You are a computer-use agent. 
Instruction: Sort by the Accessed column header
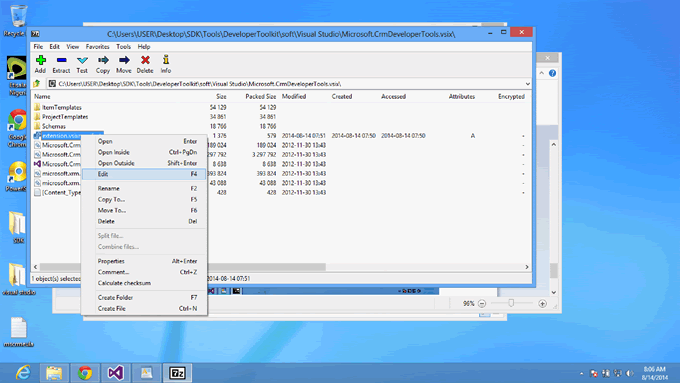coord(393,96)
